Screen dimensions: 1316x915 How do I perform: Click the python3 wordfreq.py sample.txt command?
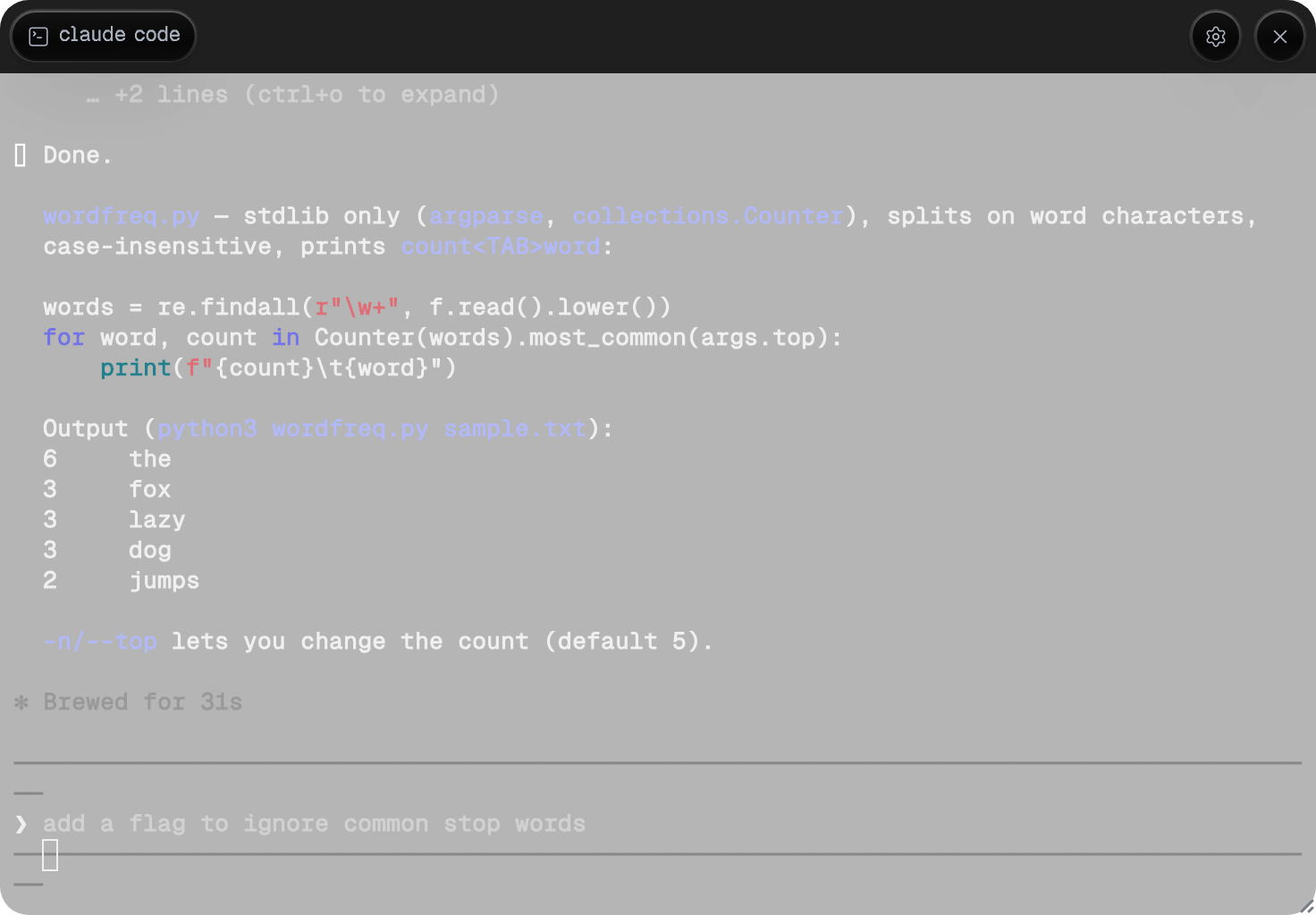[371, 429]
